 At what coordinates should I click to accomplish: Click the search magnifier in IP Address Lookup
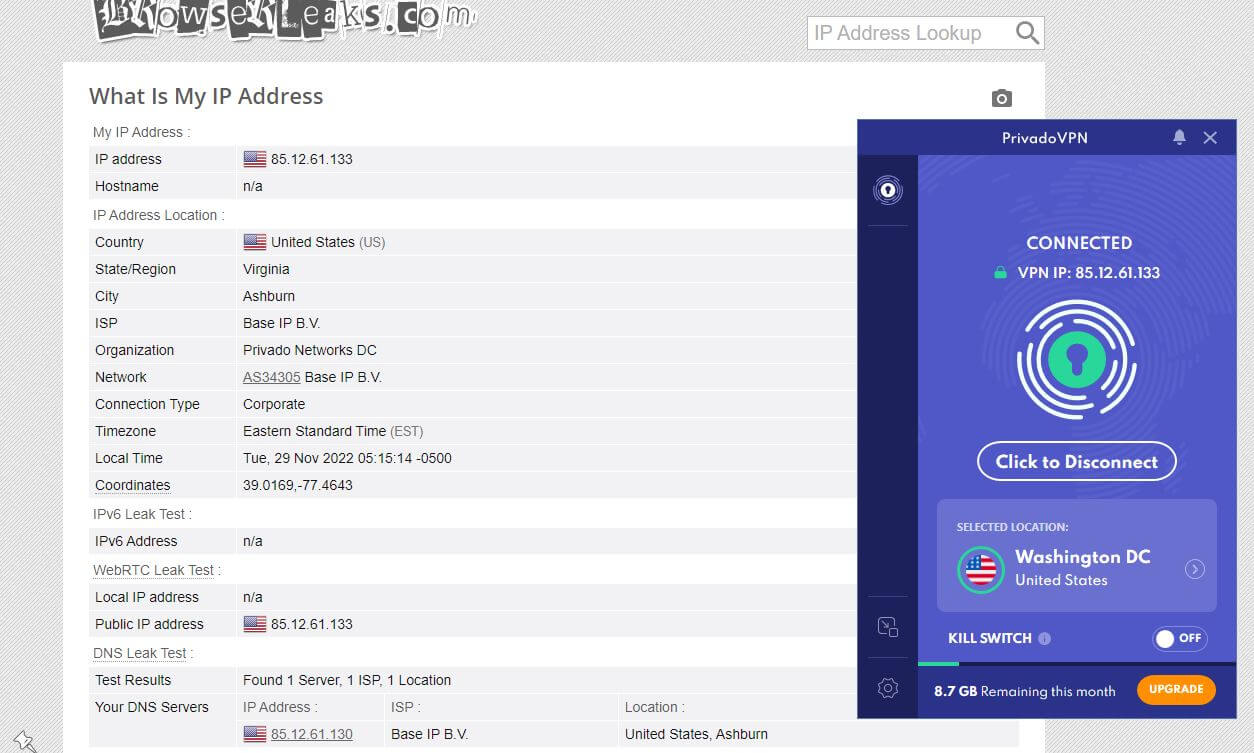[x=1027, y=33]
